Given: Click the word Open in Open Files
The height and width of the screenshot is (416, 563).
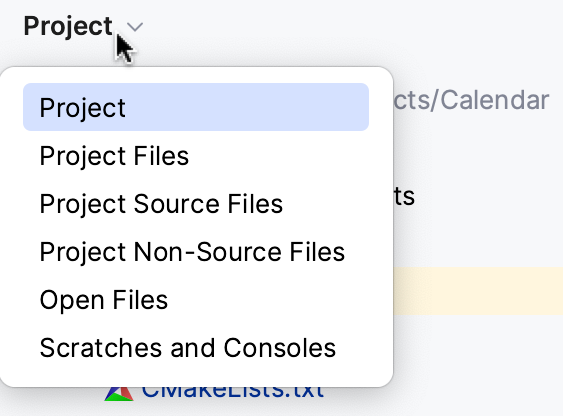Looking at the screenshot, I should tap(72, 301).
